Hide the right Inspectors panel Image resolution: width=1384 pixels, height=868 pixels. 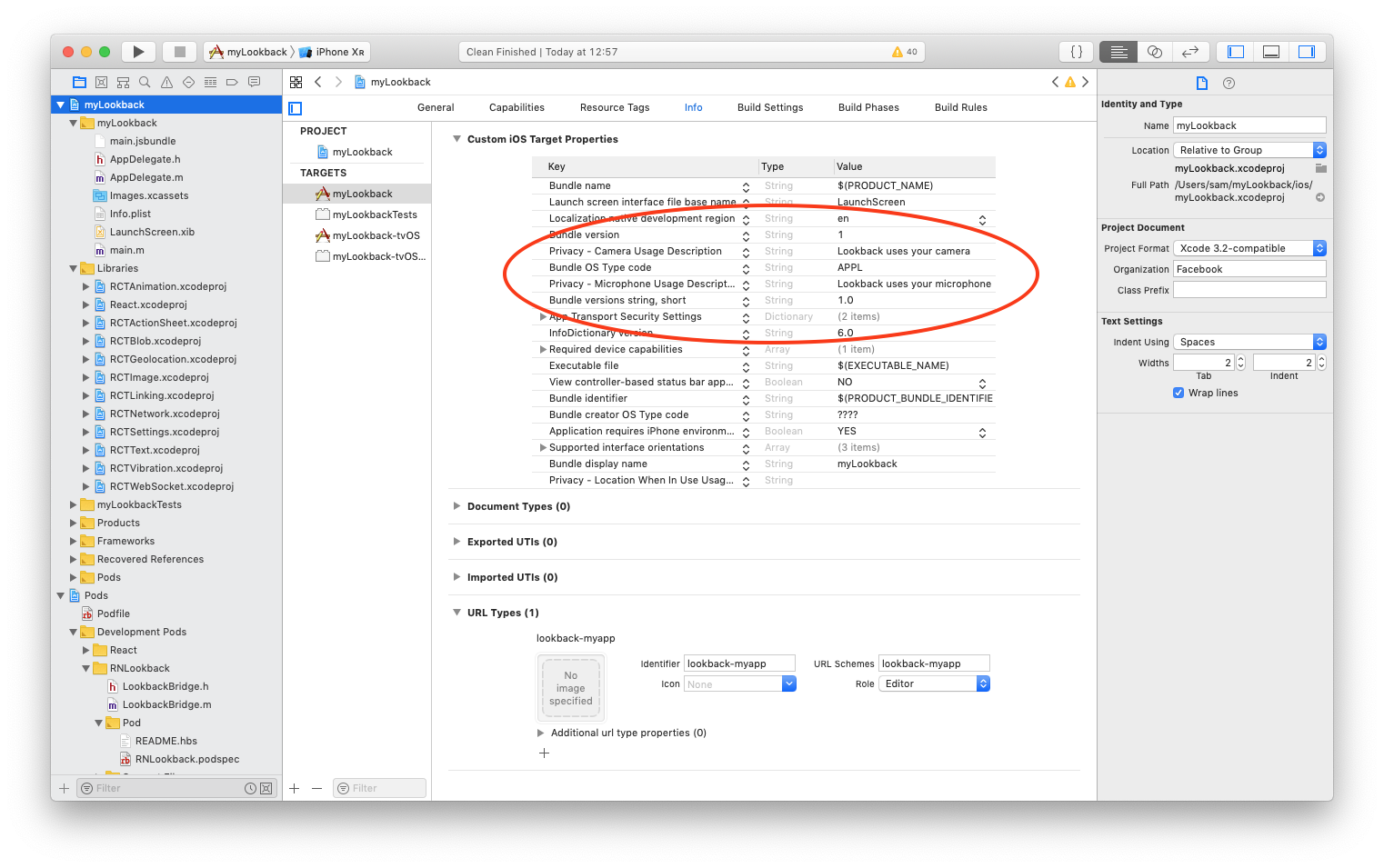pos(1307,52)
